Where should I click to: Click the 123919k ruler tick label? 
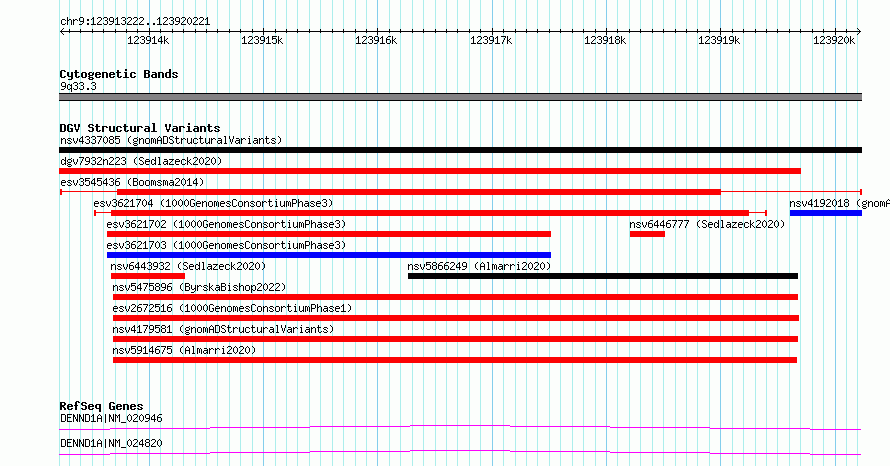point(719,40)
